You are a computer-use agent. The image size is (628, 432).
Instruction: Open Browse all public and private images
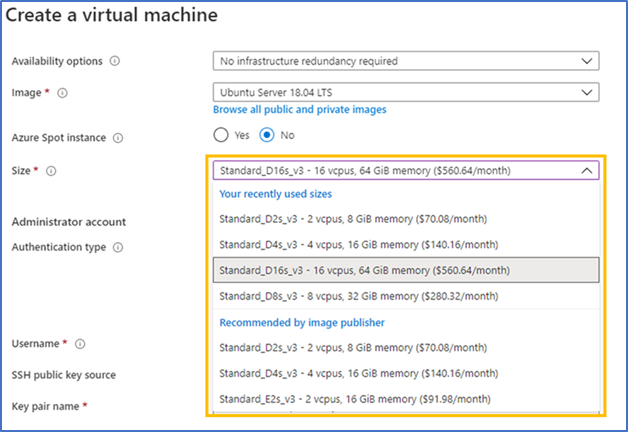pyautogui.click(x=300, y=110)
